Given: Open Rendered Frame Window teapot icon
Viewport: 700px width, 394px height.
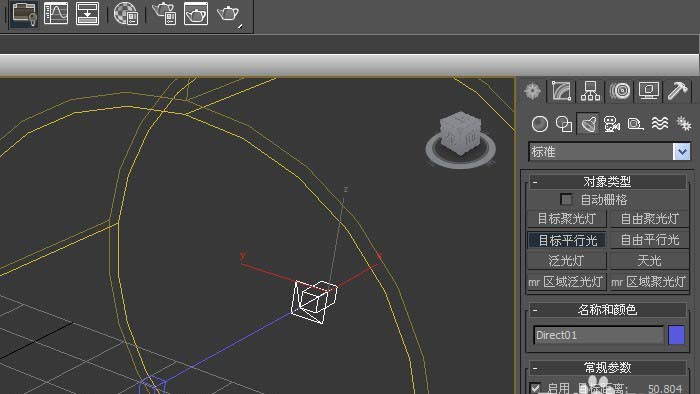Looking at the screenshot, I should [196, 13].
